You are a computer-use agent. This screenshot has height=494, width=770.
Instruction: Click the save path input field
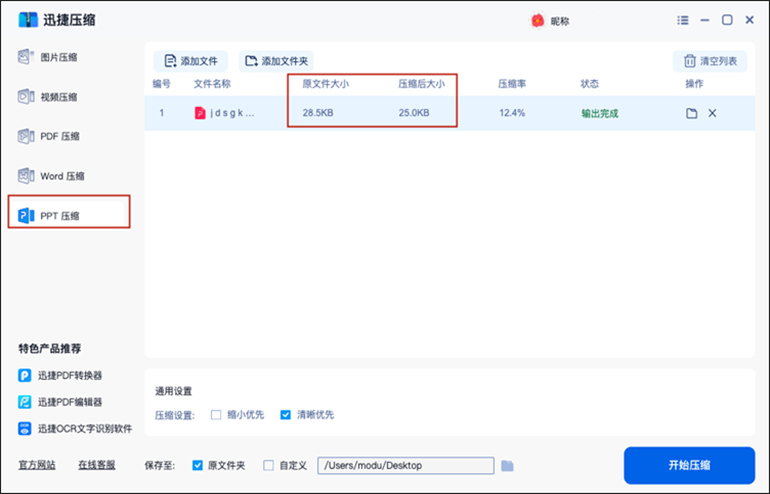tap(406, 466)
